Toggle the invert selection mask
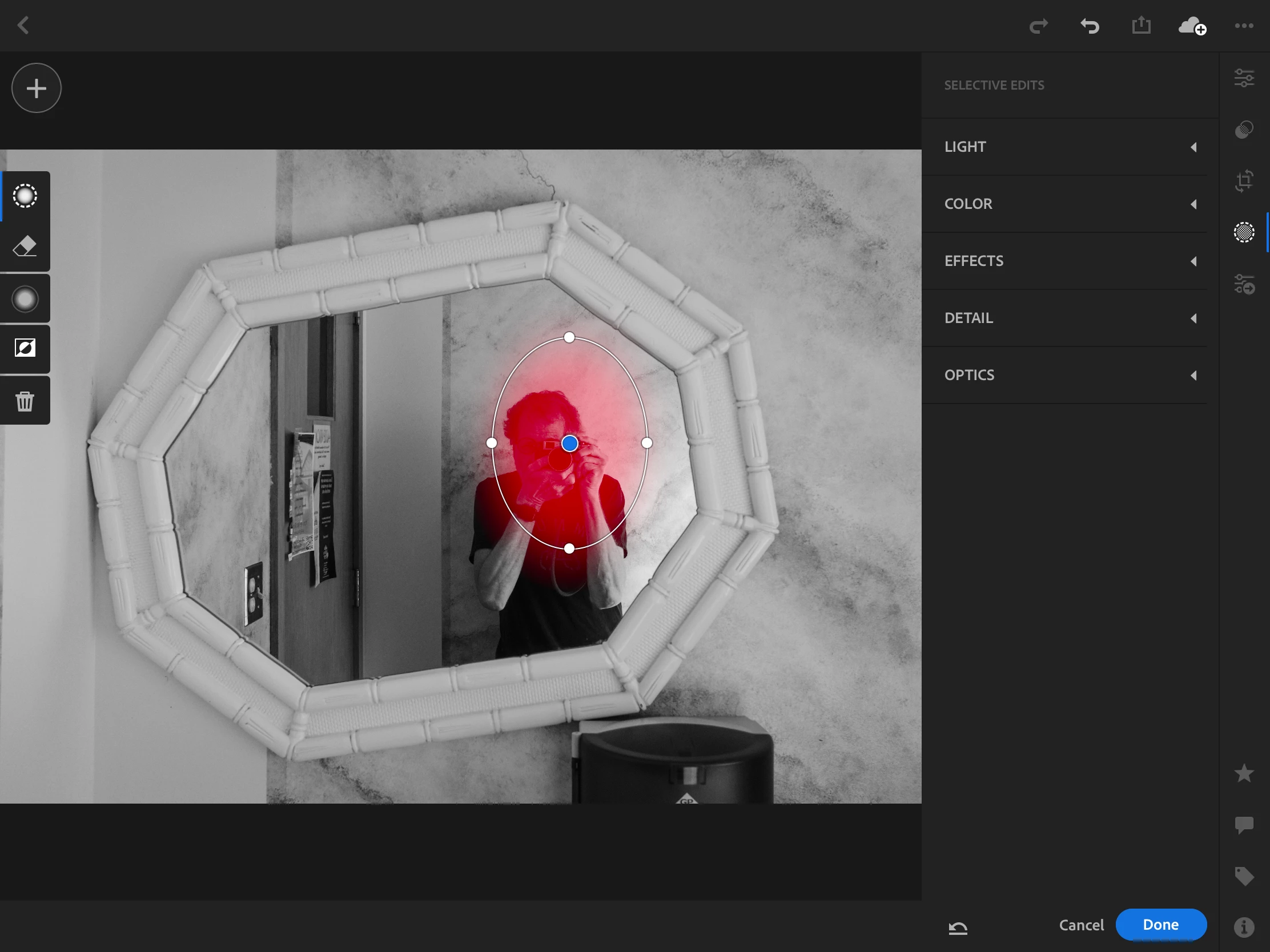Image resolution: width=1270 pixels, height=952 pixels. (x=25, y=348)
